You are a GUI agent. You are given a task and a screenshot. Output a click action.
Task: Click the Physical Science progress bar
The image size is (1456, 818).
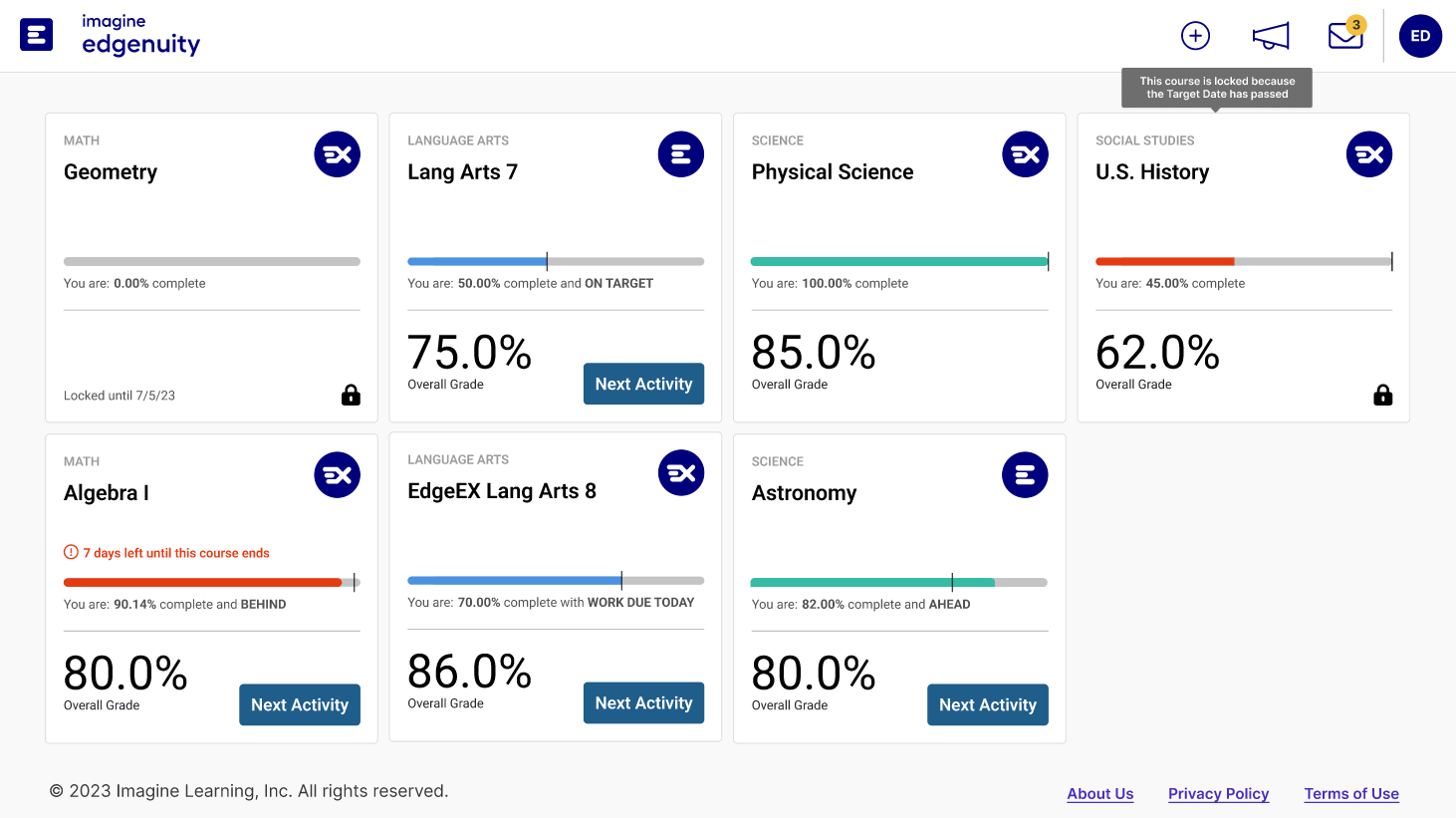click(x=899, y=260)
